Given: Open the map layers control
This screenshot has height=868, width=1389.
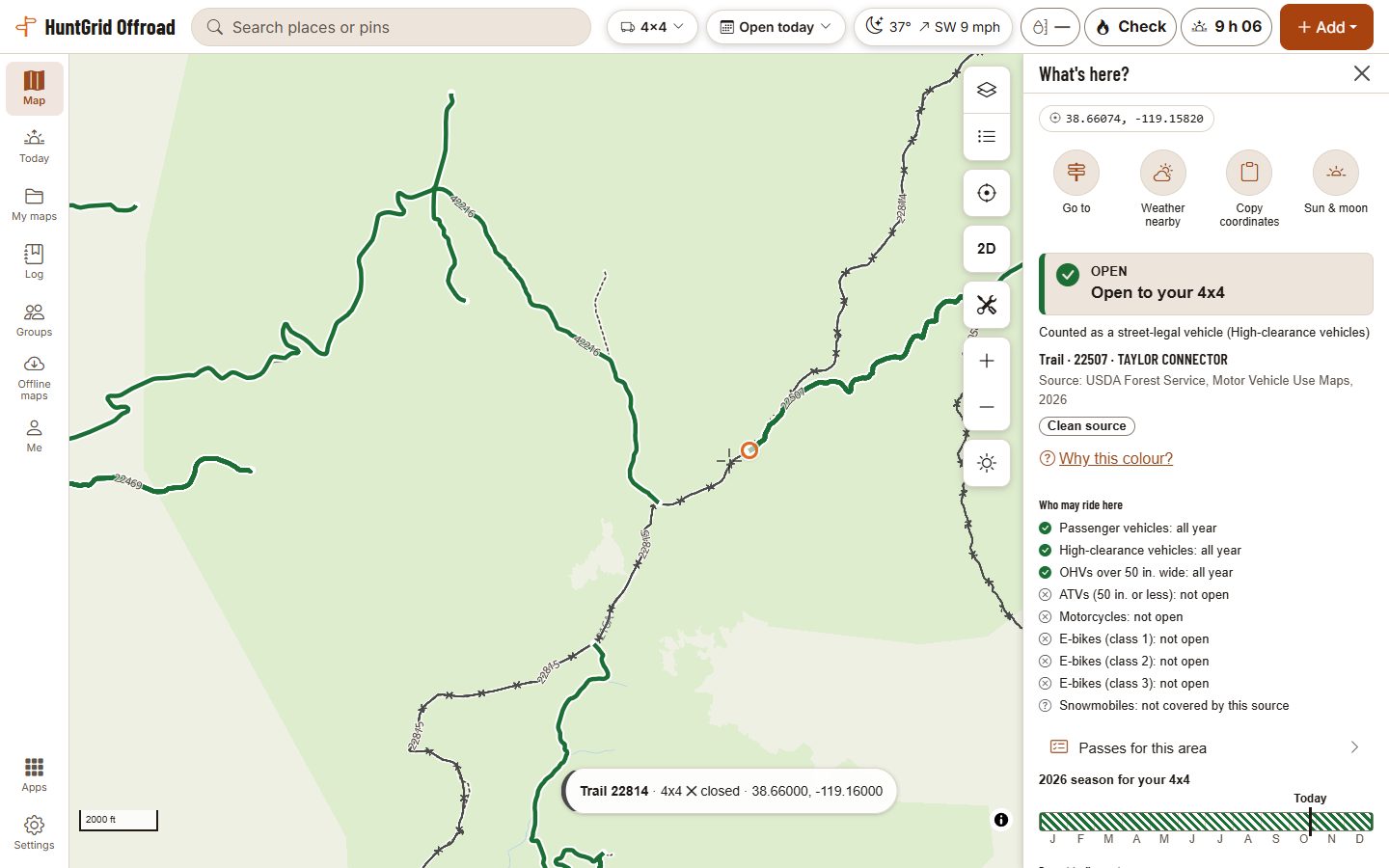Looking at the screenshot, I should [x=986, y=90].
